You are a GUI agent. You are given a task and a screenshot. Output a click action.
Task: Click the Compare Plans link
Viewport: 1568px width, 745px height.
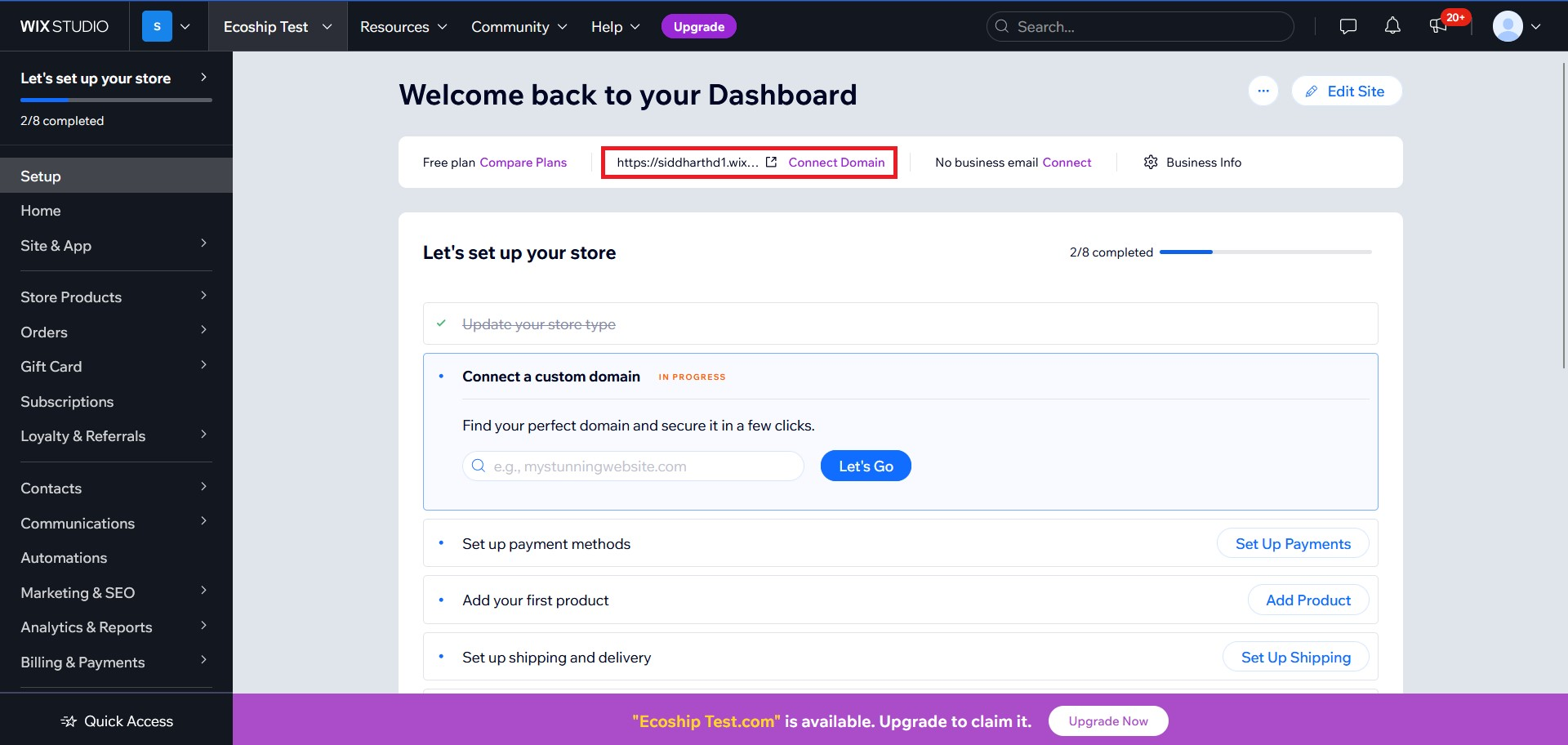pyautogui.click(x=523, y=163)
